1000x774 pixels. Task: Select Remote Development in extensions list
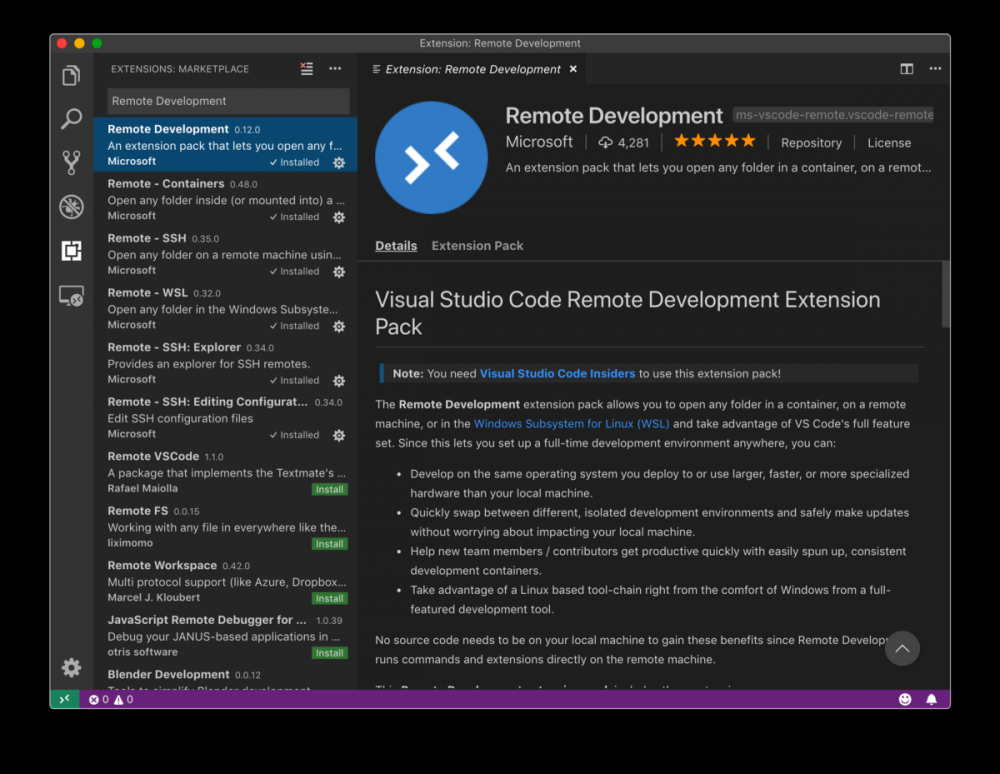click(226, 145)
